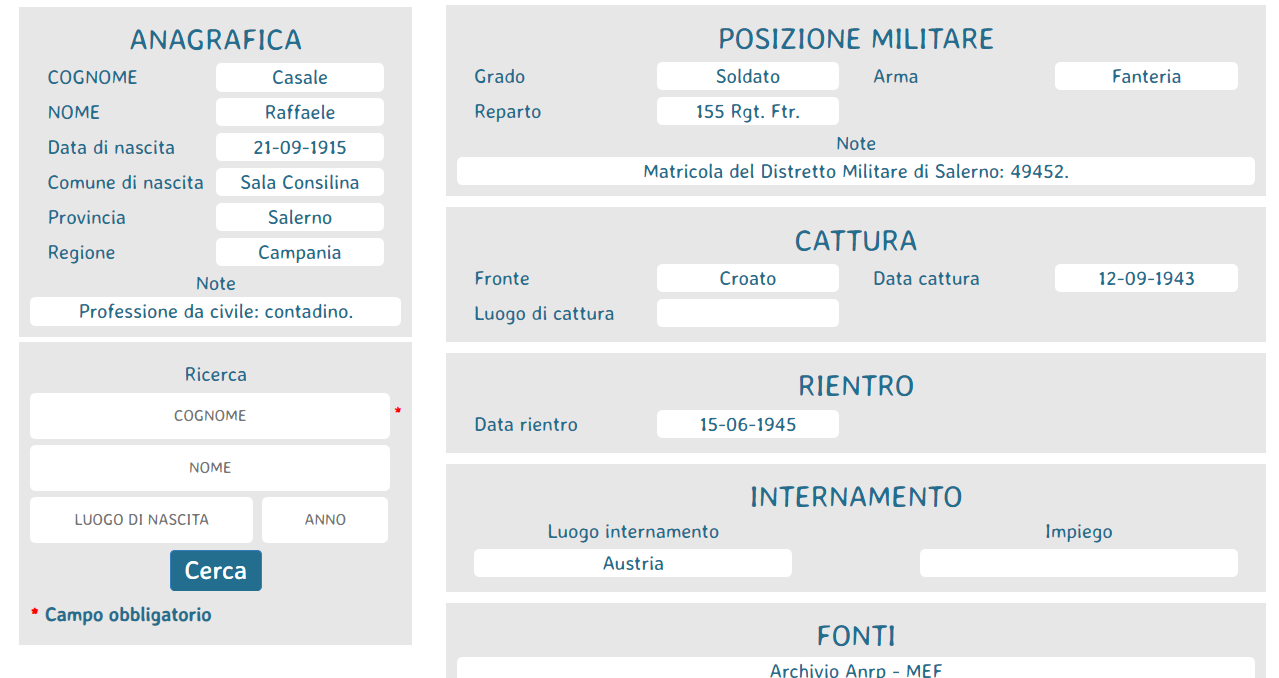Click the Fronte value 'Croato'
The image size is (1279, 678).
748,278
